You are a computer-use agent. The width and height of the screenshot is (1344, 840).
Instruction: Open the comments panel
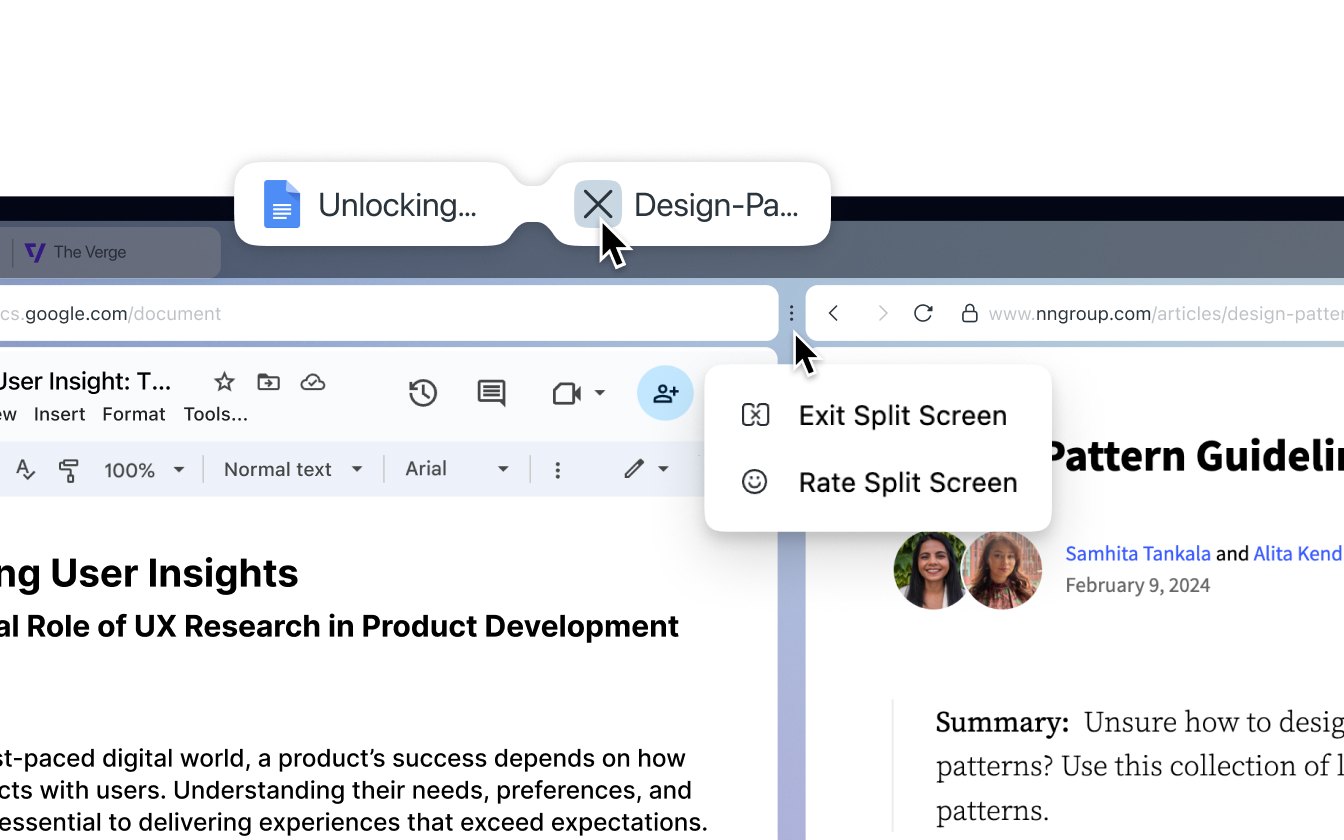tap(491, 393)
